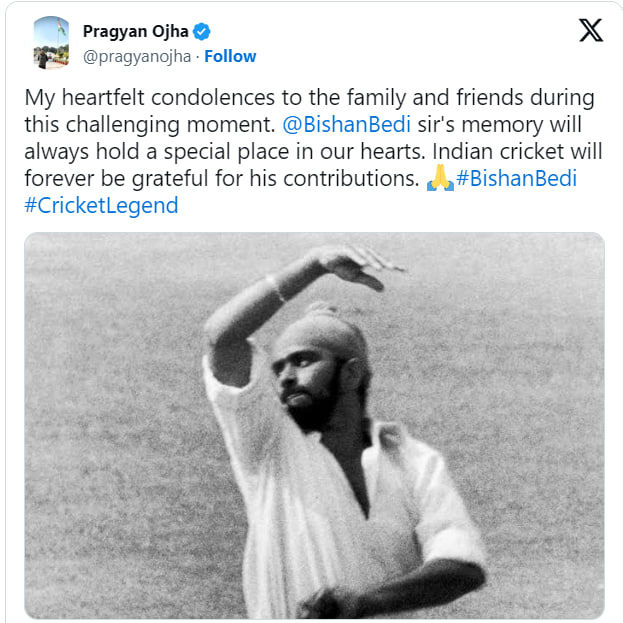
Task: Click the phrase 'Indian cricket will' in the tweet
Action: [517, 151]
